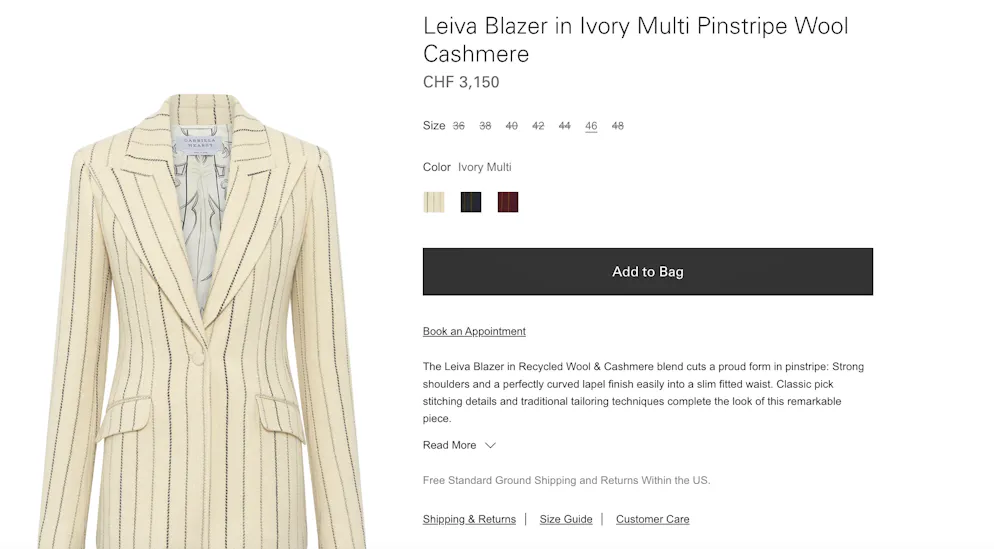Select the burgundy red color swatch
This screenshot has height=549, width=994.
pos(508,202)
